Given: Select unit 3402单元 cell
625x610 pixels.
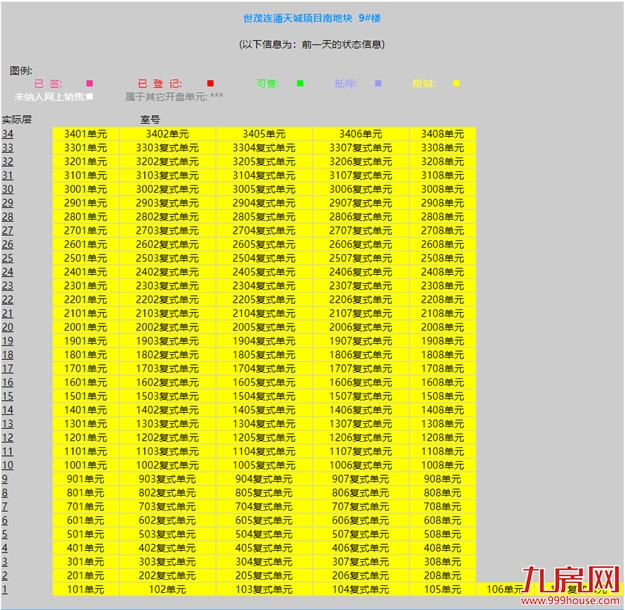Looking at the screenshot, I should click(167, 134).
